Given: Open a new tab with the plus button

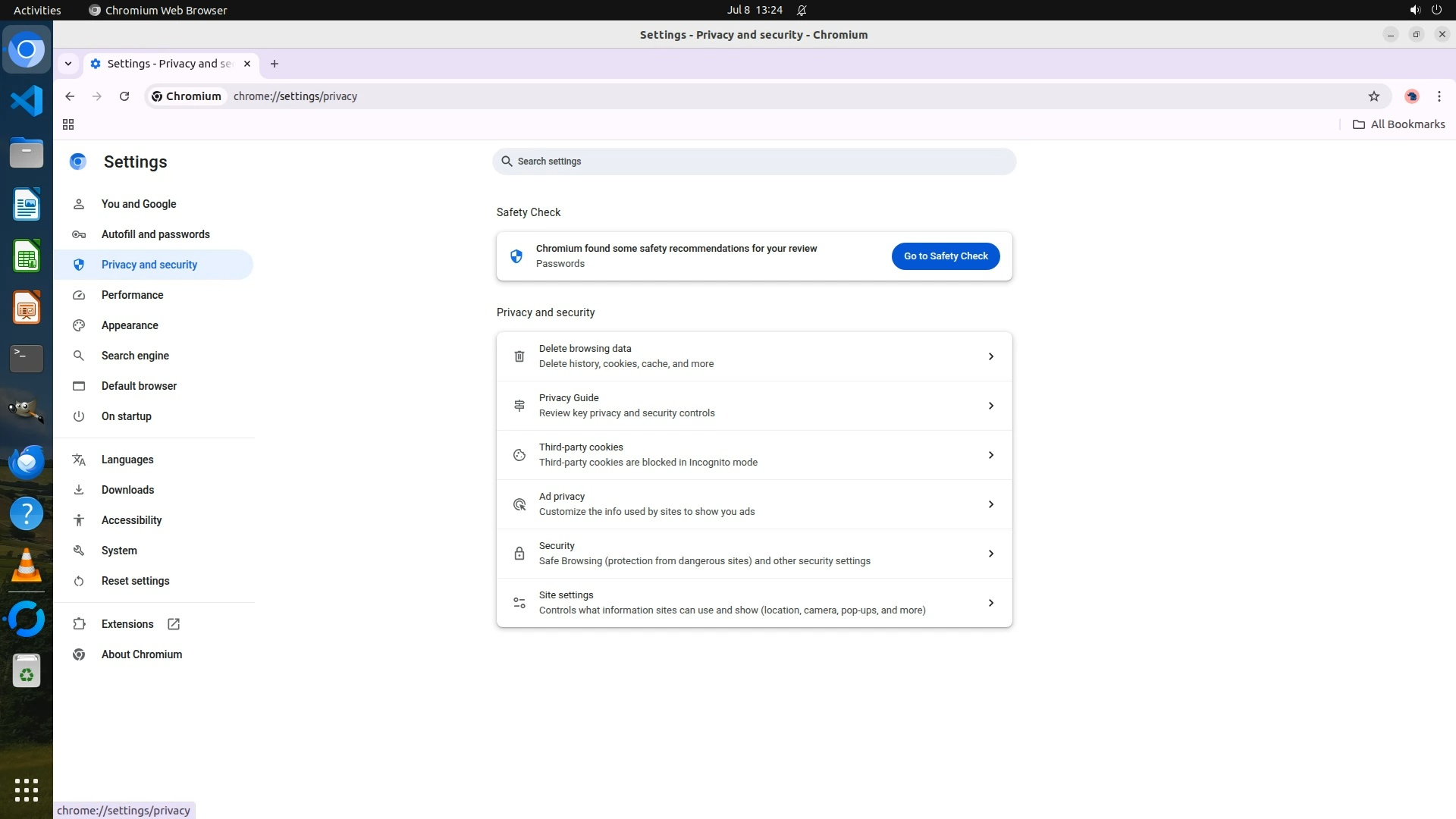Looking at the screenshot, I should (x=275, y=64).
